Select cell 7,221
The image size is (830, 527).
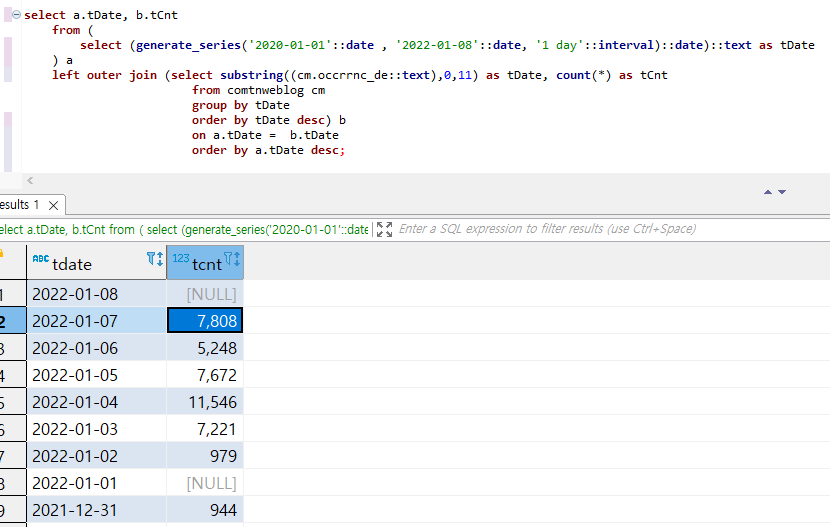[205, 429]
